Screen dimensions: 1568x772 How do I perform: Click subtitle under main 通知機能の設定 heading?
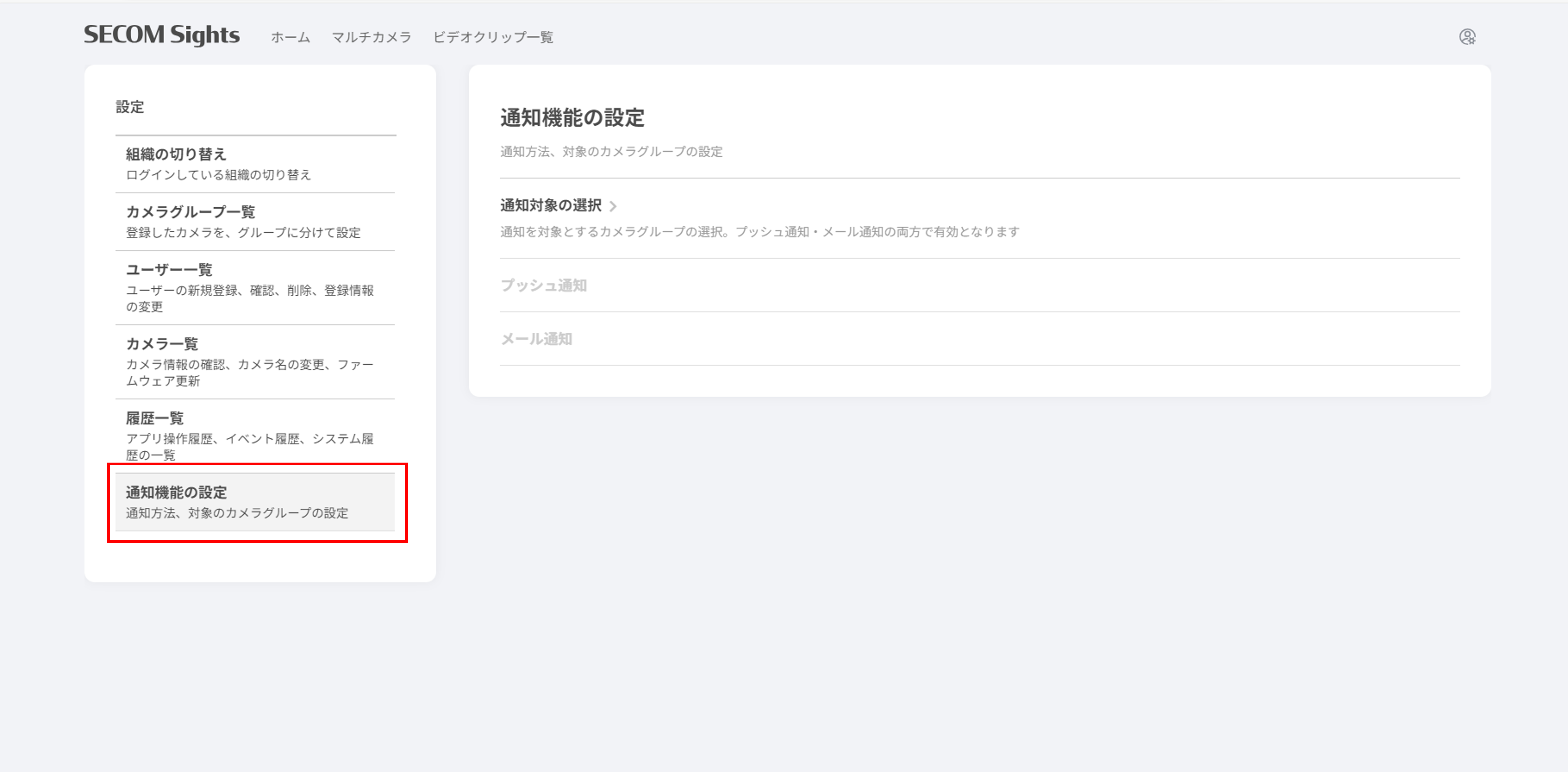(611, 152)
